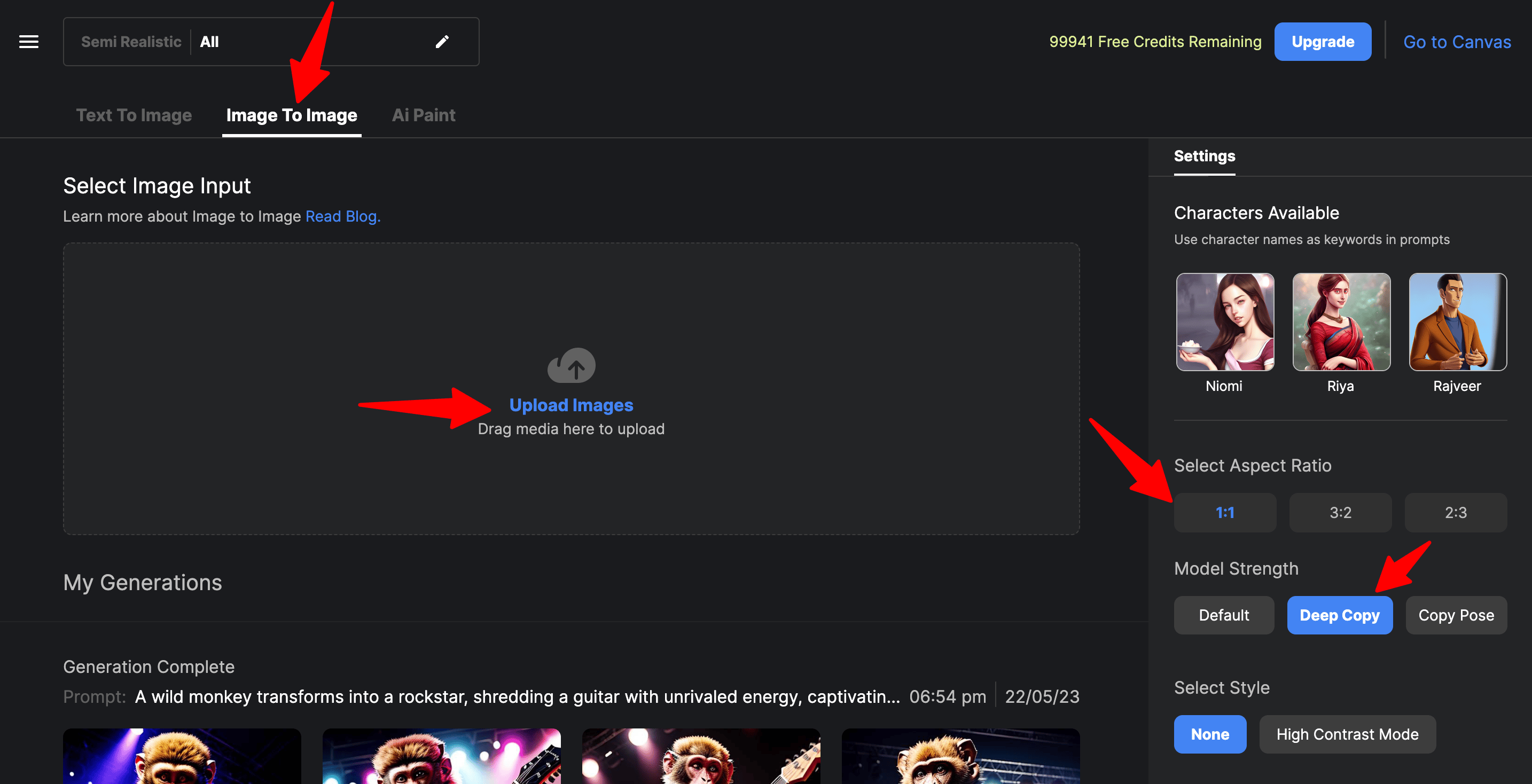The width and height of the screenshot is (1532, 784).
Task: Click the Upgrade button
Action: [x=1322, y=42]
